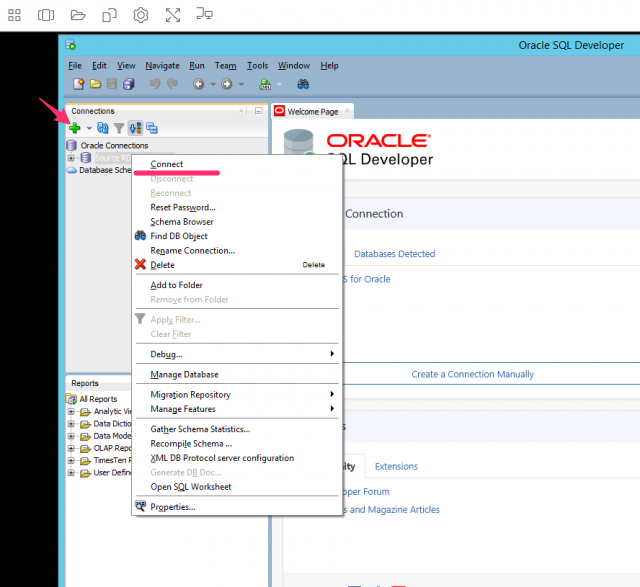Open the New Connection dropdown arrow
The height and width of the screenshot is (587, 640).
point(89,129)
